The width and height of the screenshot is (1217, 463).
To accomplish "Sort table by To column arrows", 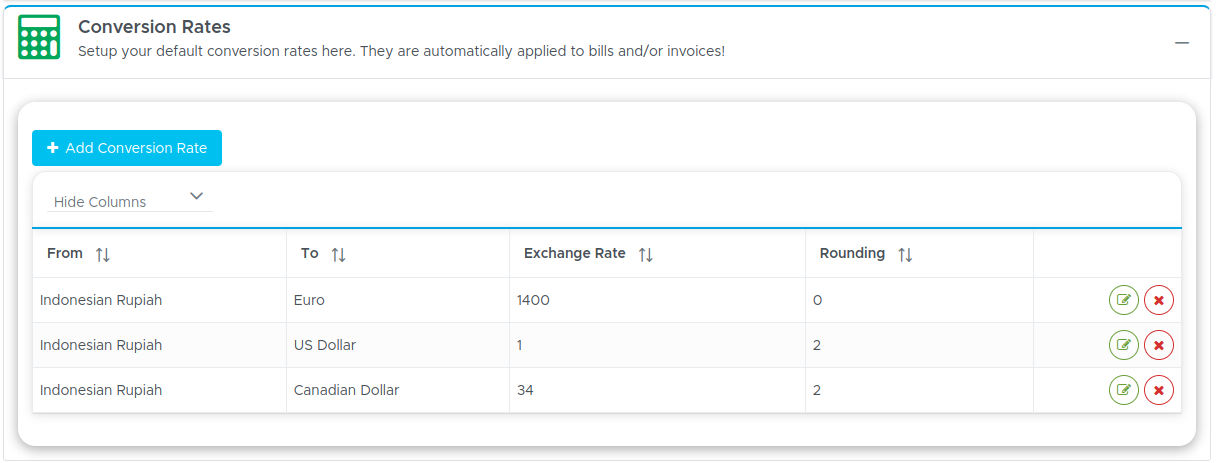I will [x=339, y=255].
